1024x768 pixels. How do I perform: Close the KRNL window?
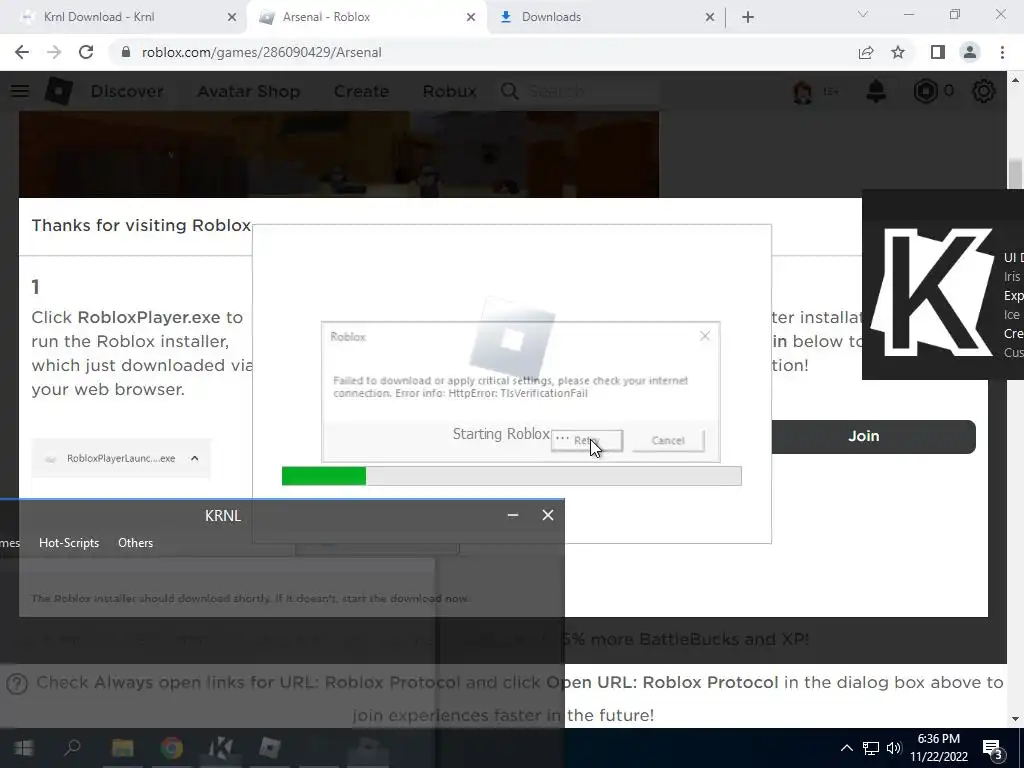coord(548,515)
